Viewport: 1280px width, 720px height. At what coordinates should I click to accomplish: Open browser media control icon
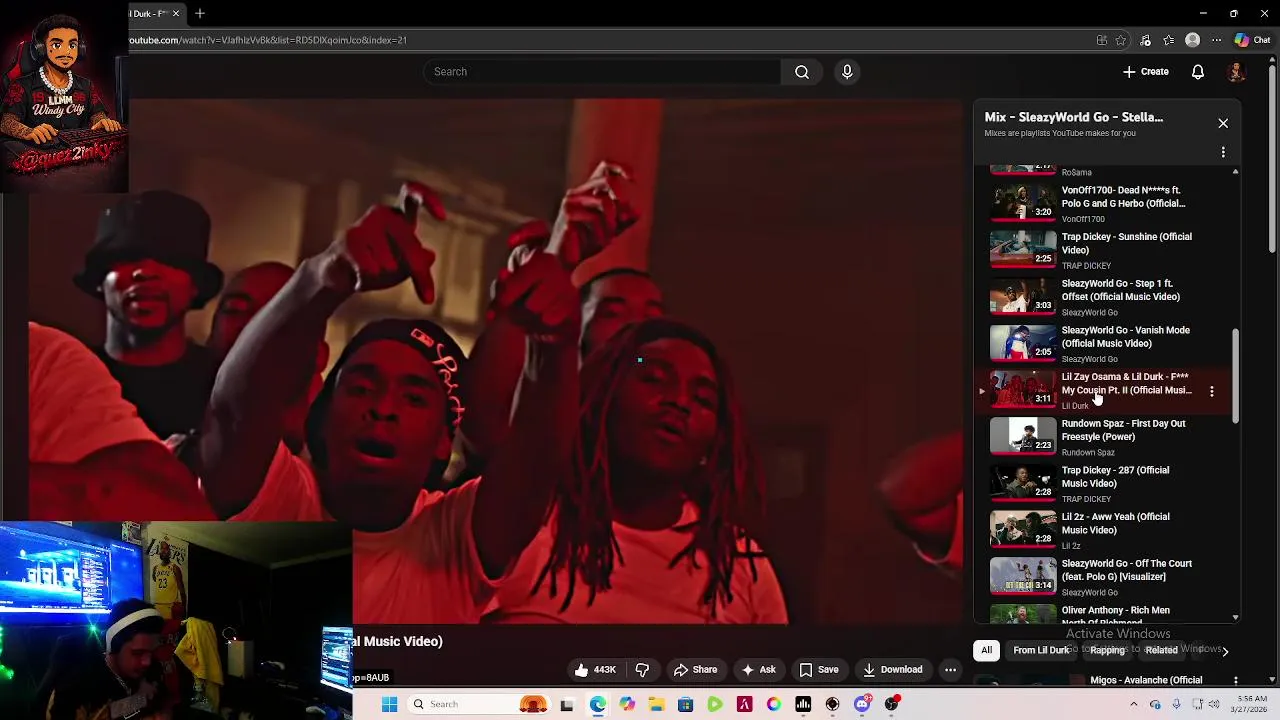(1146, 40)
